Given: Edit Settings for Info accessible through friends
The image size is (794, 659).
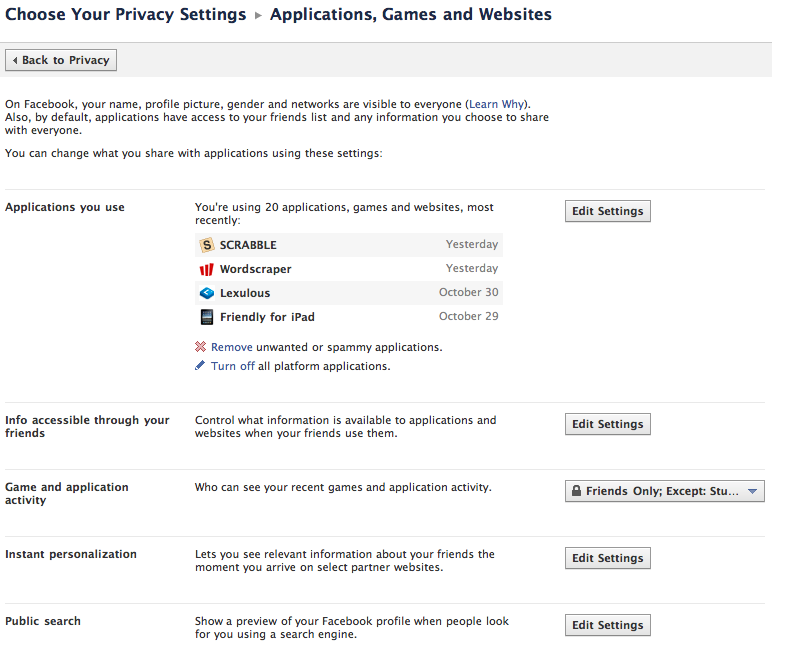Looking at the screenshot, I should tap(607, 424).
